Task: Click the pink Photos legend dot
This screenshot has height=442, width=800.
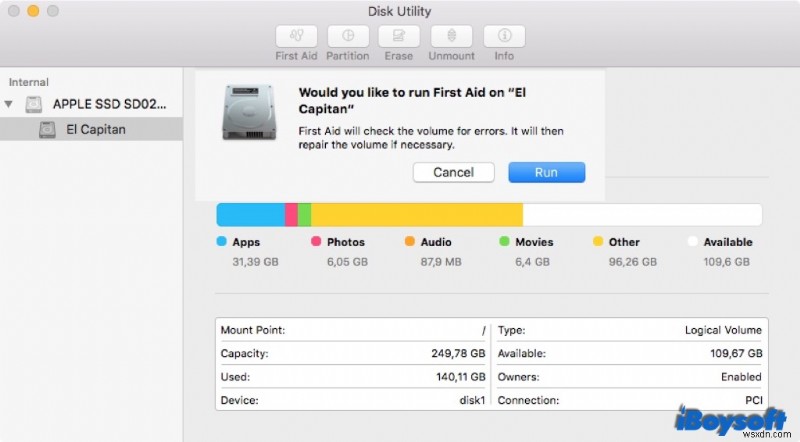Action: pyautogui.click(x=316, y=241)
